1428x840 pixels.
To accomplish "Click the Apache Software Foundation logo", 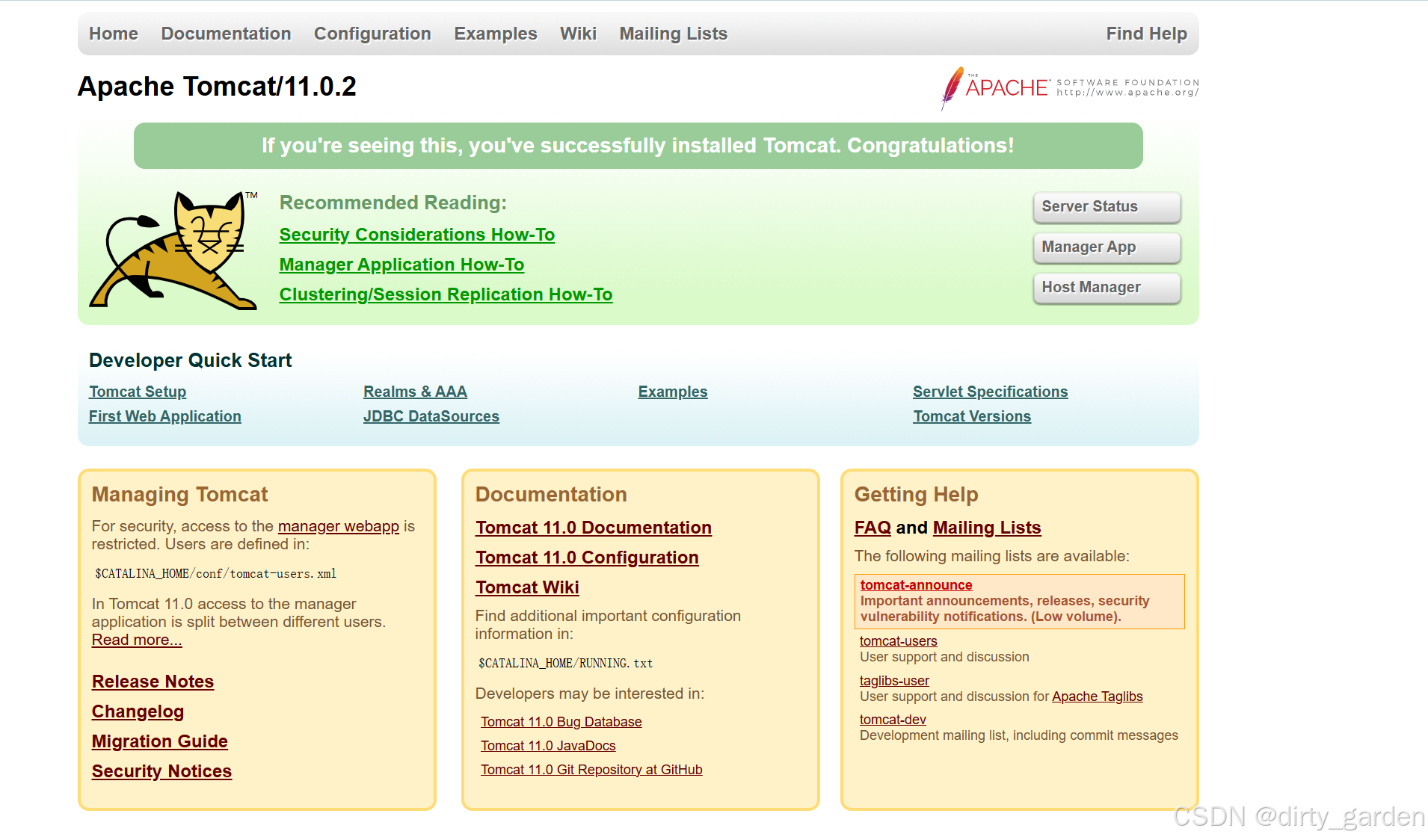I will tap(1070, 88).
